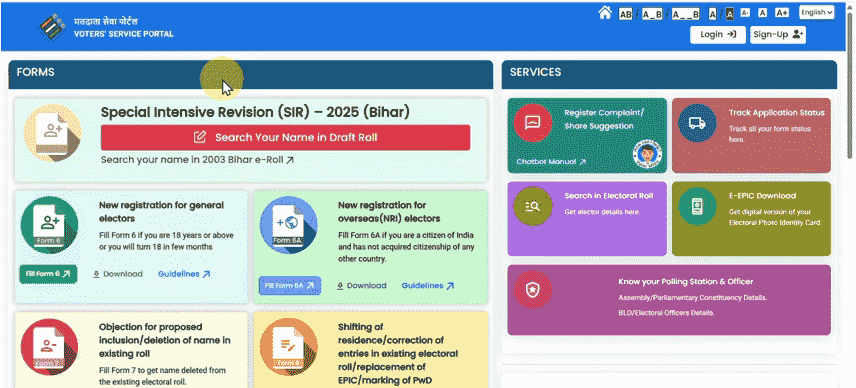Click the Fill Form 6A button
Viewport: 856px width, 388px height.
[x=290, y=285]
